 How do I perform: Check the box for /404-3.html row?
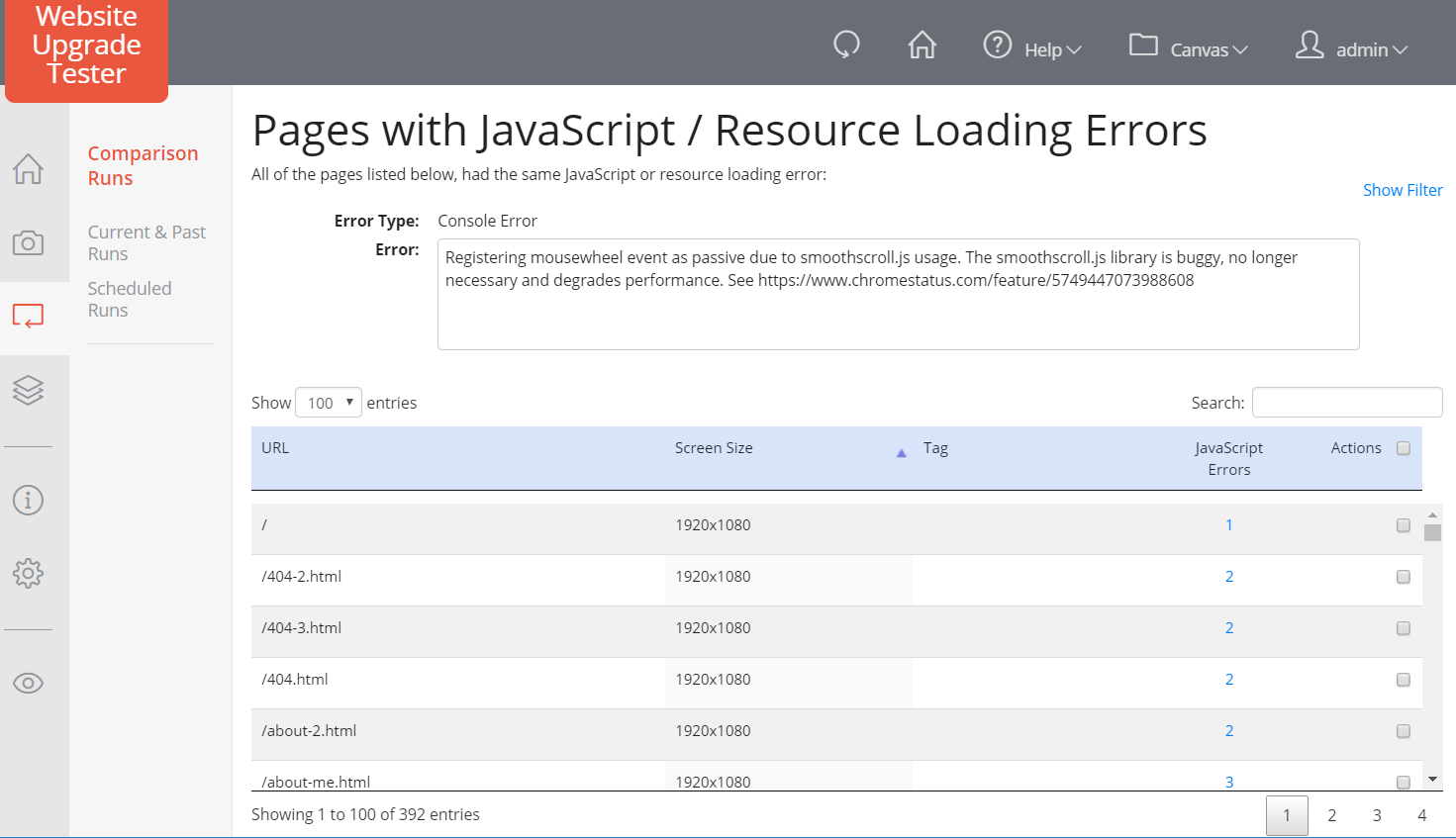pyautogui.click(x=1403, y=628)
